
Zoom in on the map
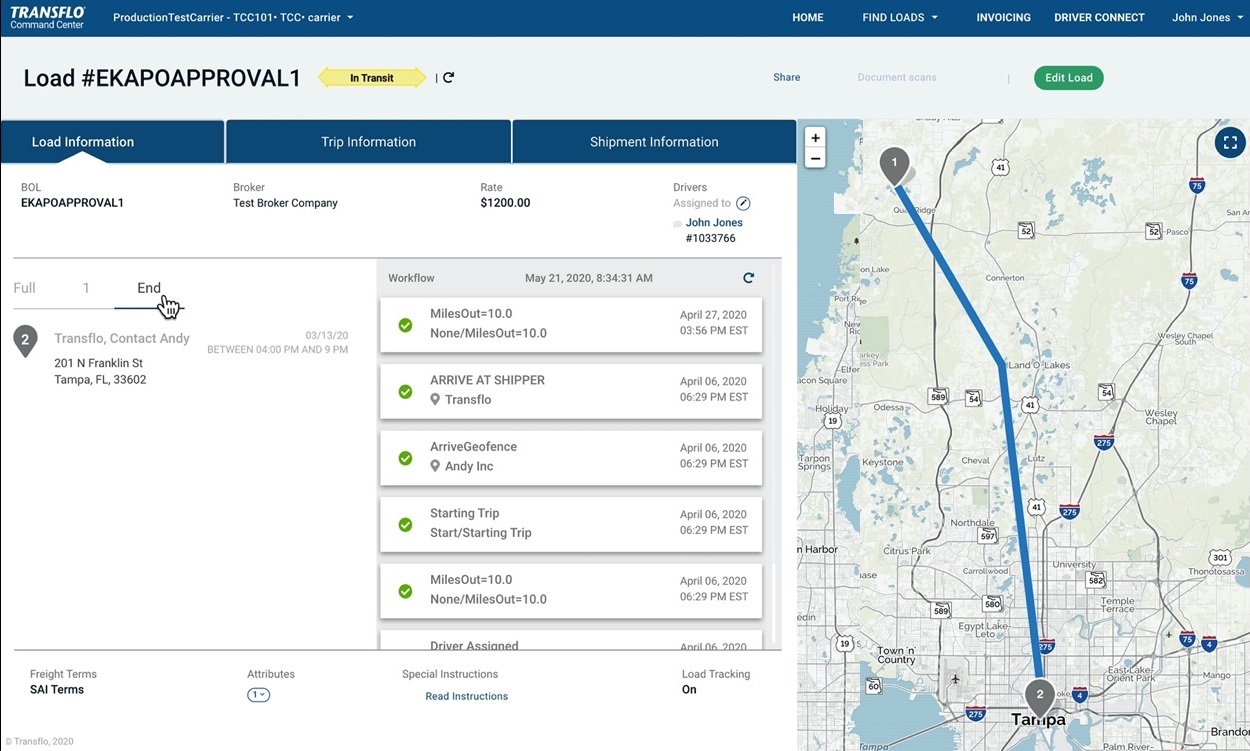coord(816,138)
